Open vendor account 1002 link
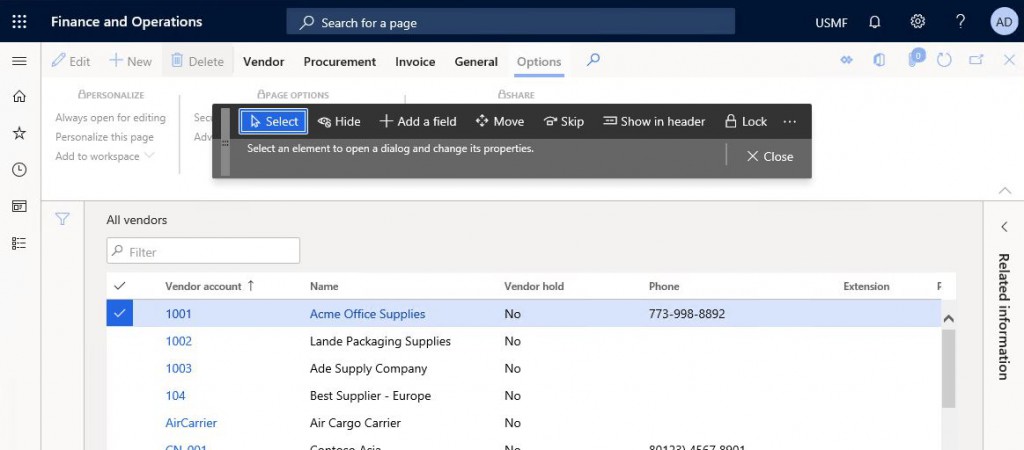Screen dimensions: 1024x450 coord(178,341)
